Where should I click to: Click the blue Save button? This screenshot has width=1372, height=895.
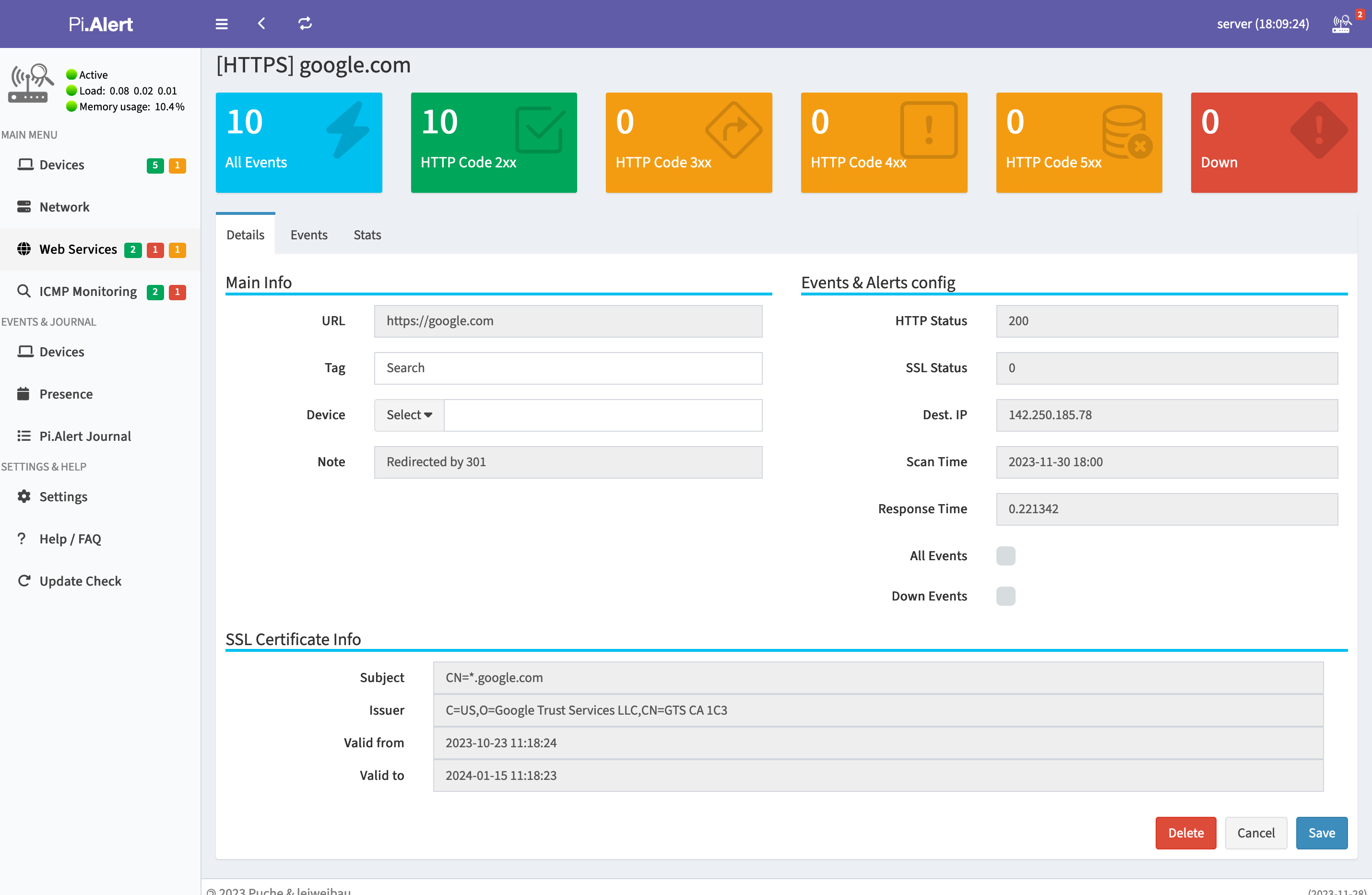[1321, 832]
